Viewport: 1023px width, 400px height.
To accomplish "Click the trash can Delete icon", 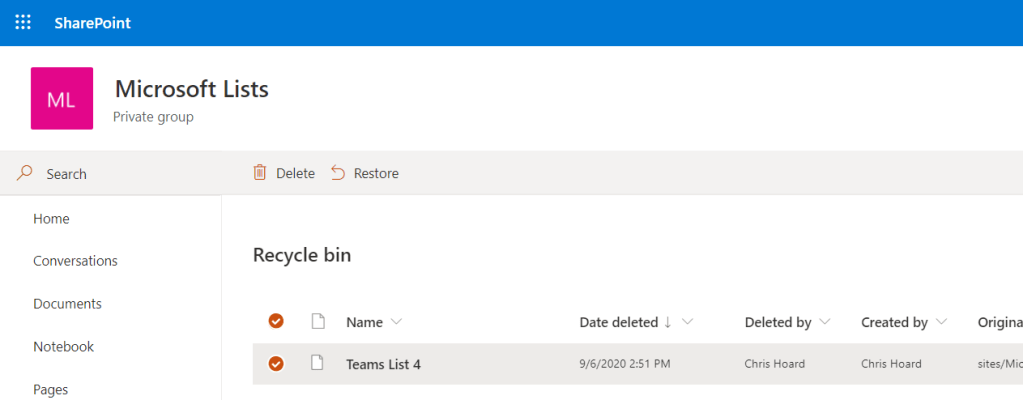I will (260, 173).
